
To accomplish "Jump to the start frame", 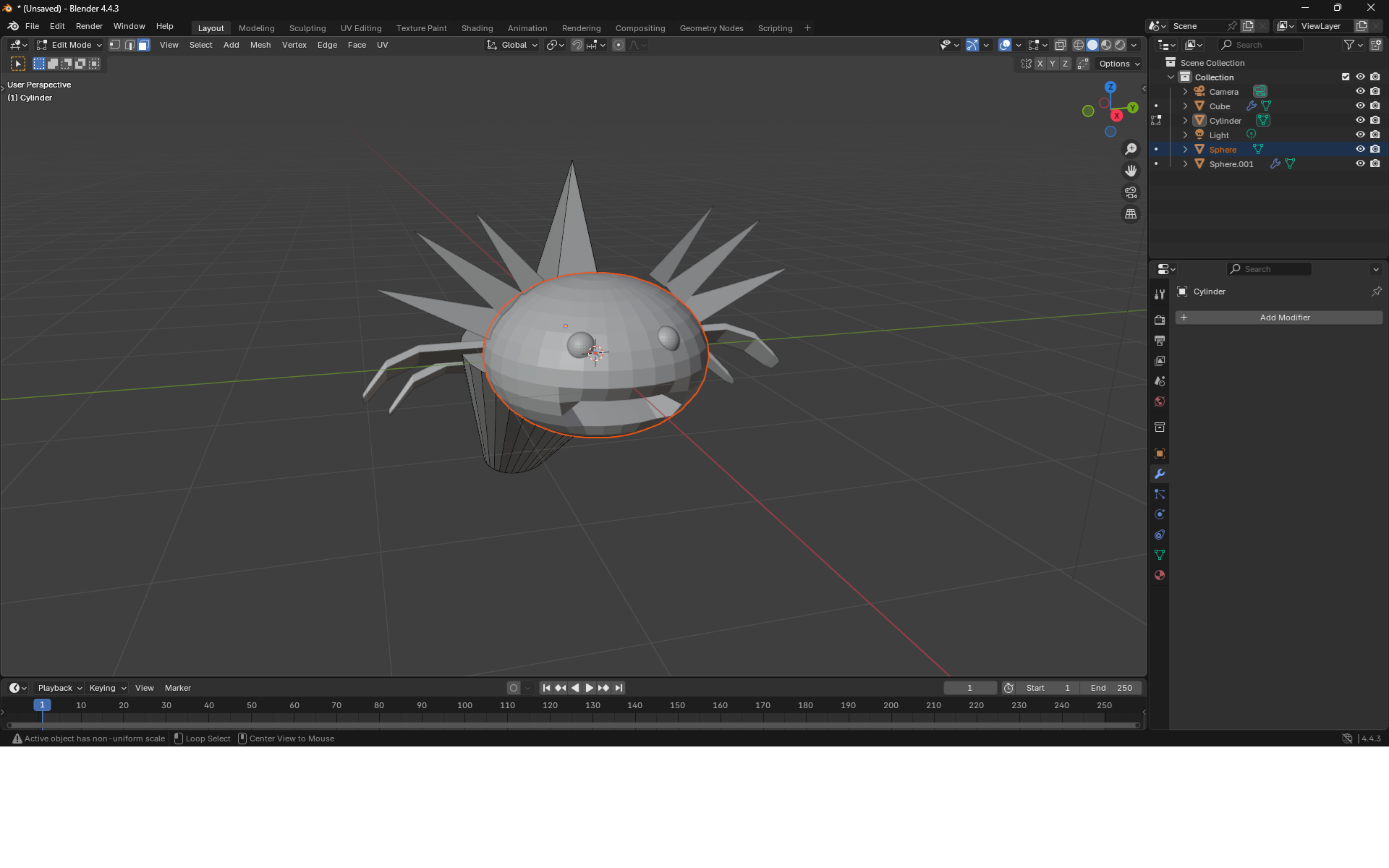I will [546, 688].
